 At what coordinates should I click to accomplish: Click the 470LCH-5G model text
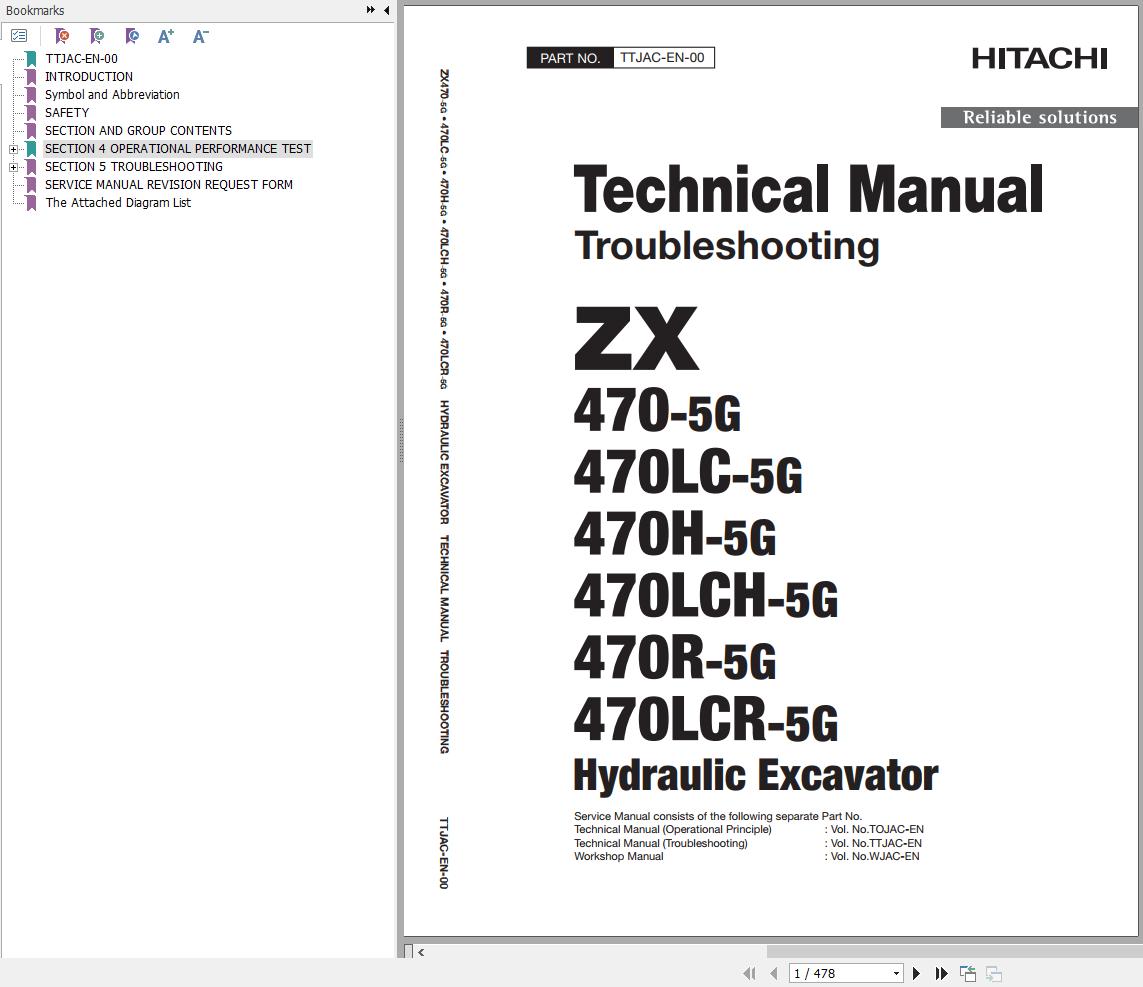pos(706,596)
